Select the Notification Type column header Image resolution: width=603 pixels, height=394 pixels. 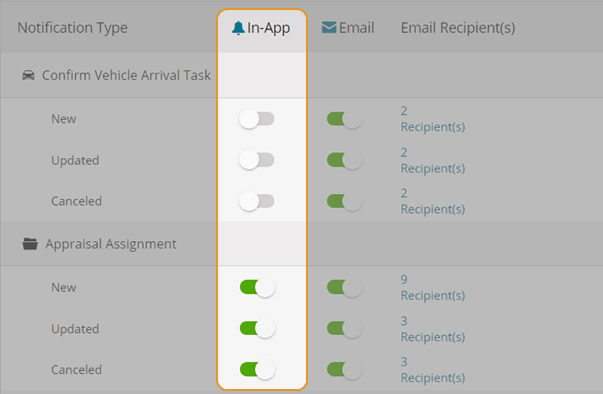coord(72,28)
